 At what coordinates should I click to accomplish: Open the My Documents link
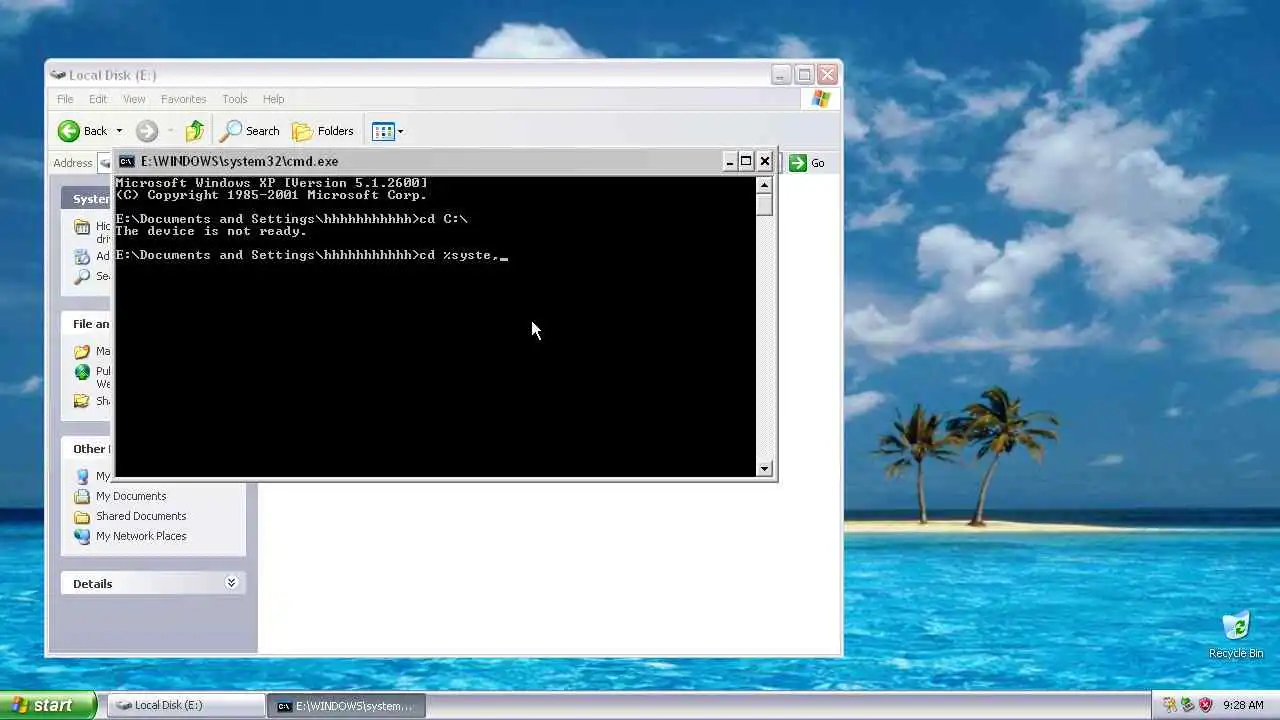tap(131, 496)
